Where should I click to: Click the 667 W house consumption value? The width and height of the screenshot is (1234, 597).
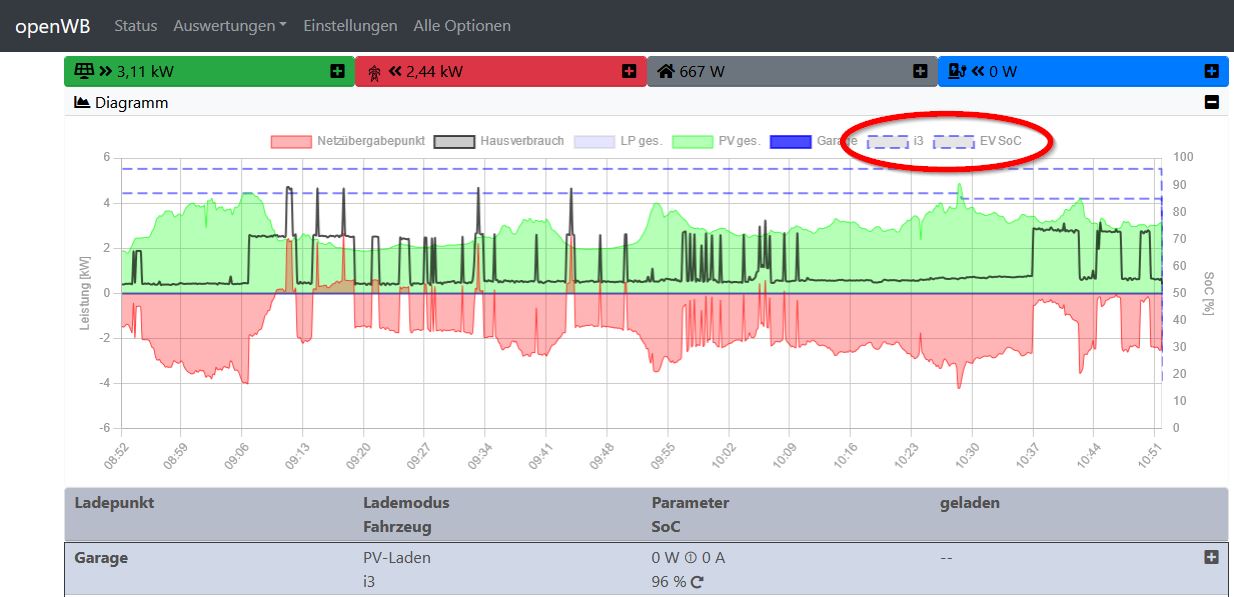click(702, 71)
